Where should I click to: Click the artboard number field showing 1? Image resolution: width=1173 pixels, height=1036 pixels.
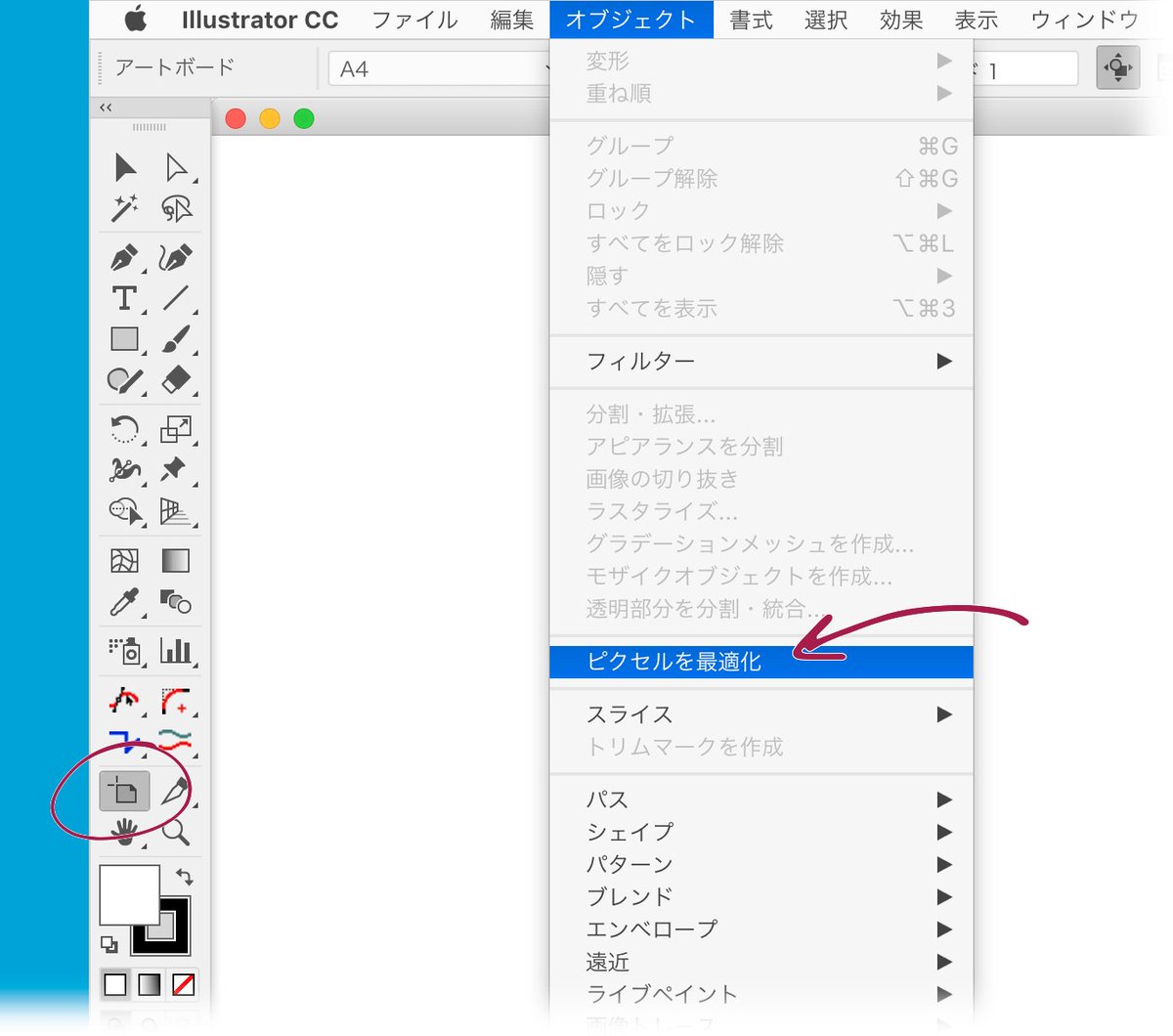[1025, 70]
